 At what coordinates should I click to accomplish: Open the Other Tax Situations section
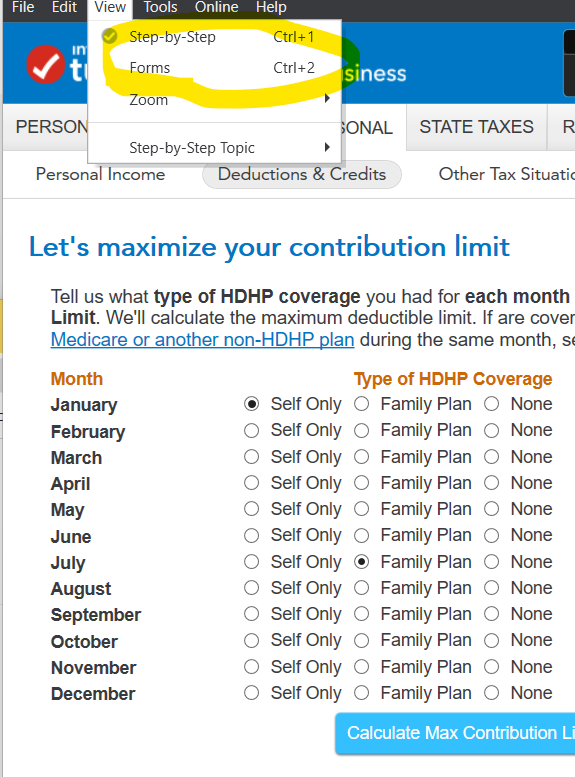pyautogui.click(x=506, y=174)
